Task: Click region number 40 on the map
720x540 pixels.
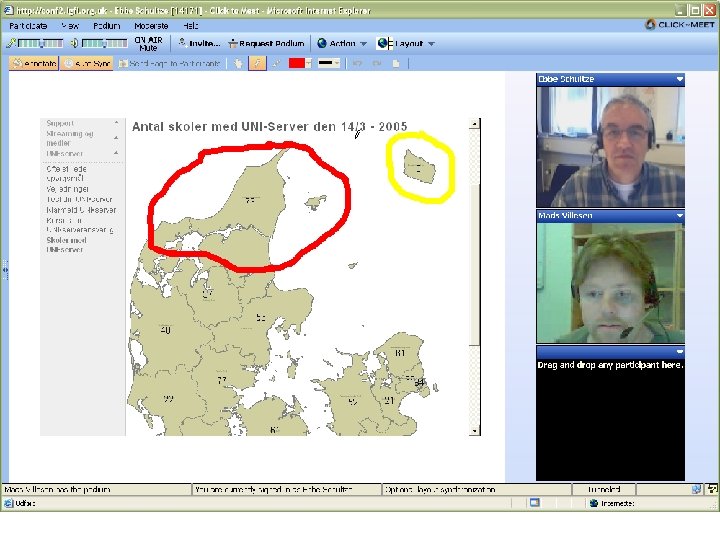Action: tap(166, 330)
